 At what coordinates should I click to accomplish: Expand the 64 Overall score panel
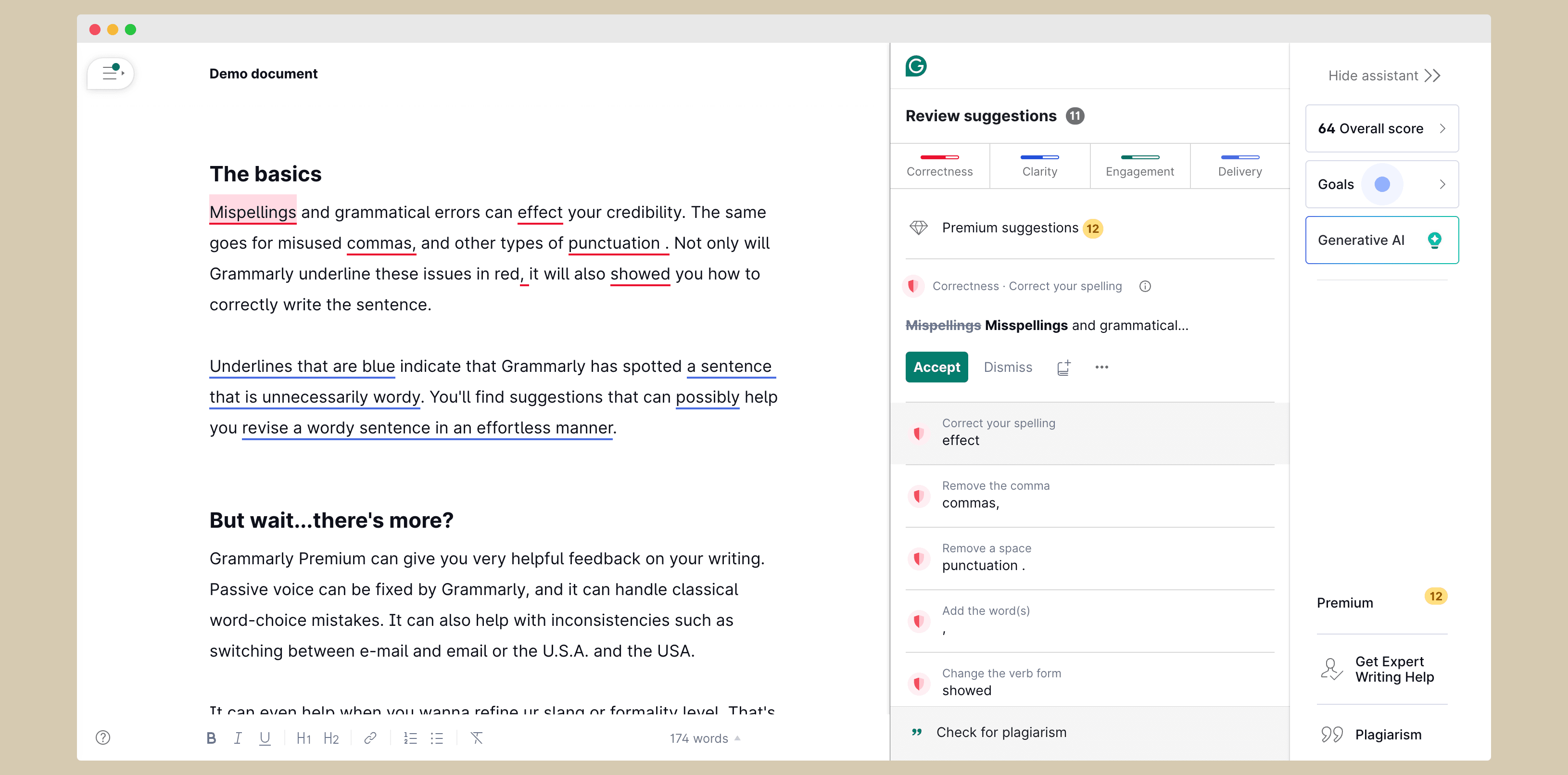pos(1382,128)
